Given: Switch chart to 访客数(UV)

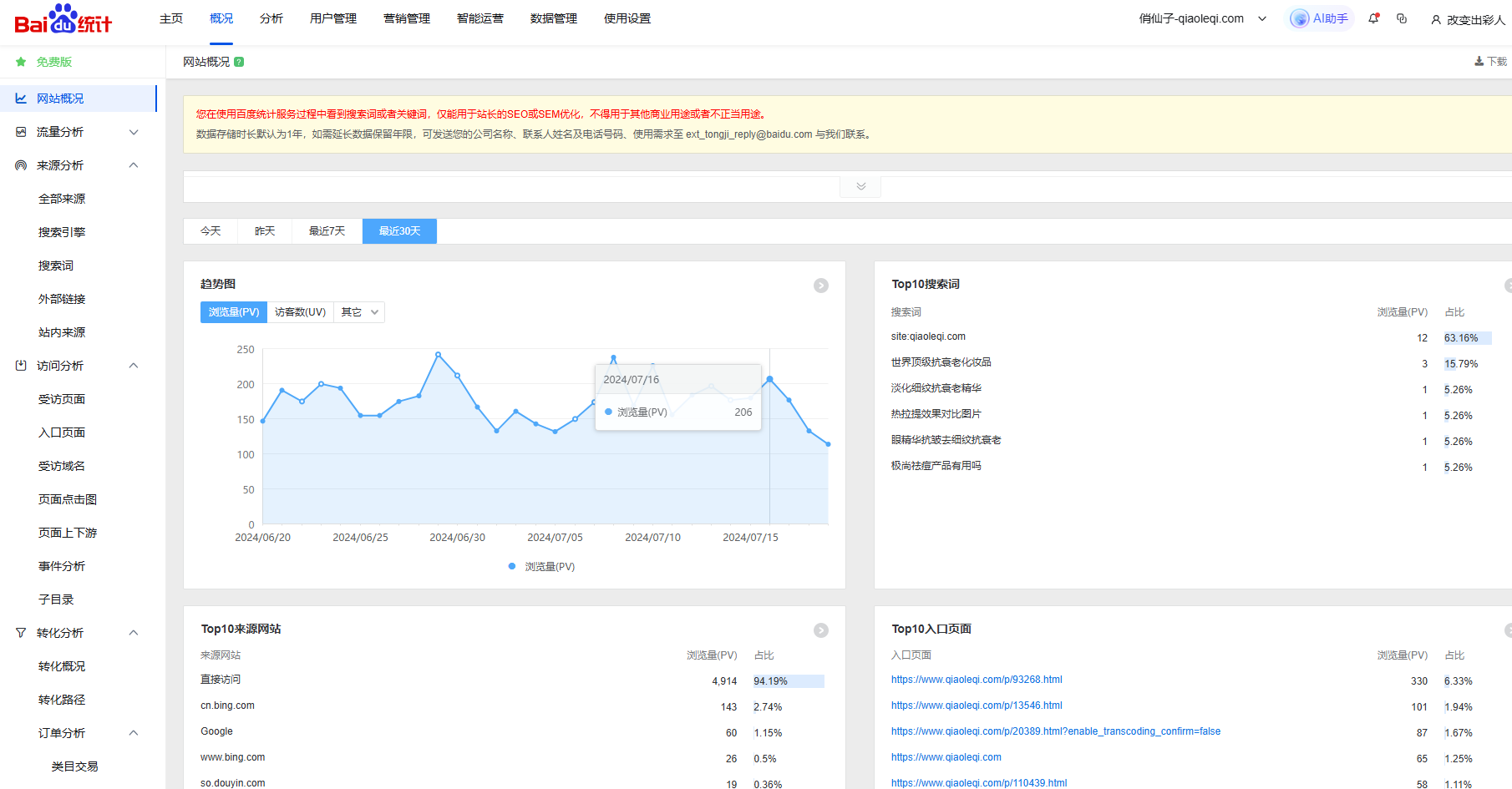Looking at the screenshot, I should point(300,312).
